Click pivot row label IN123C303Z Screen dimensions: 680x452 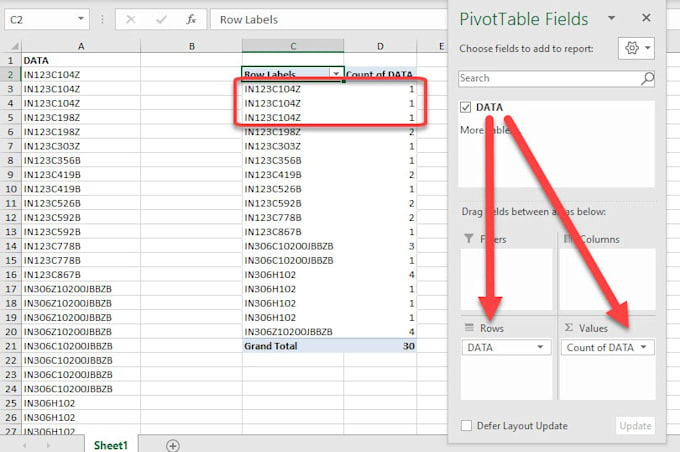coord(293,146)
